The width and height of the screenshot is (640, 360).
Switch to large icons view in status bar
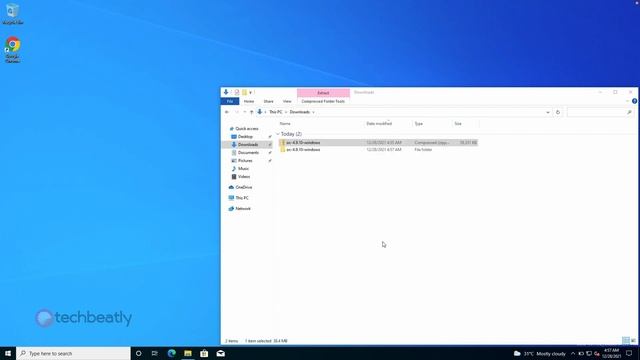[633, 341]
